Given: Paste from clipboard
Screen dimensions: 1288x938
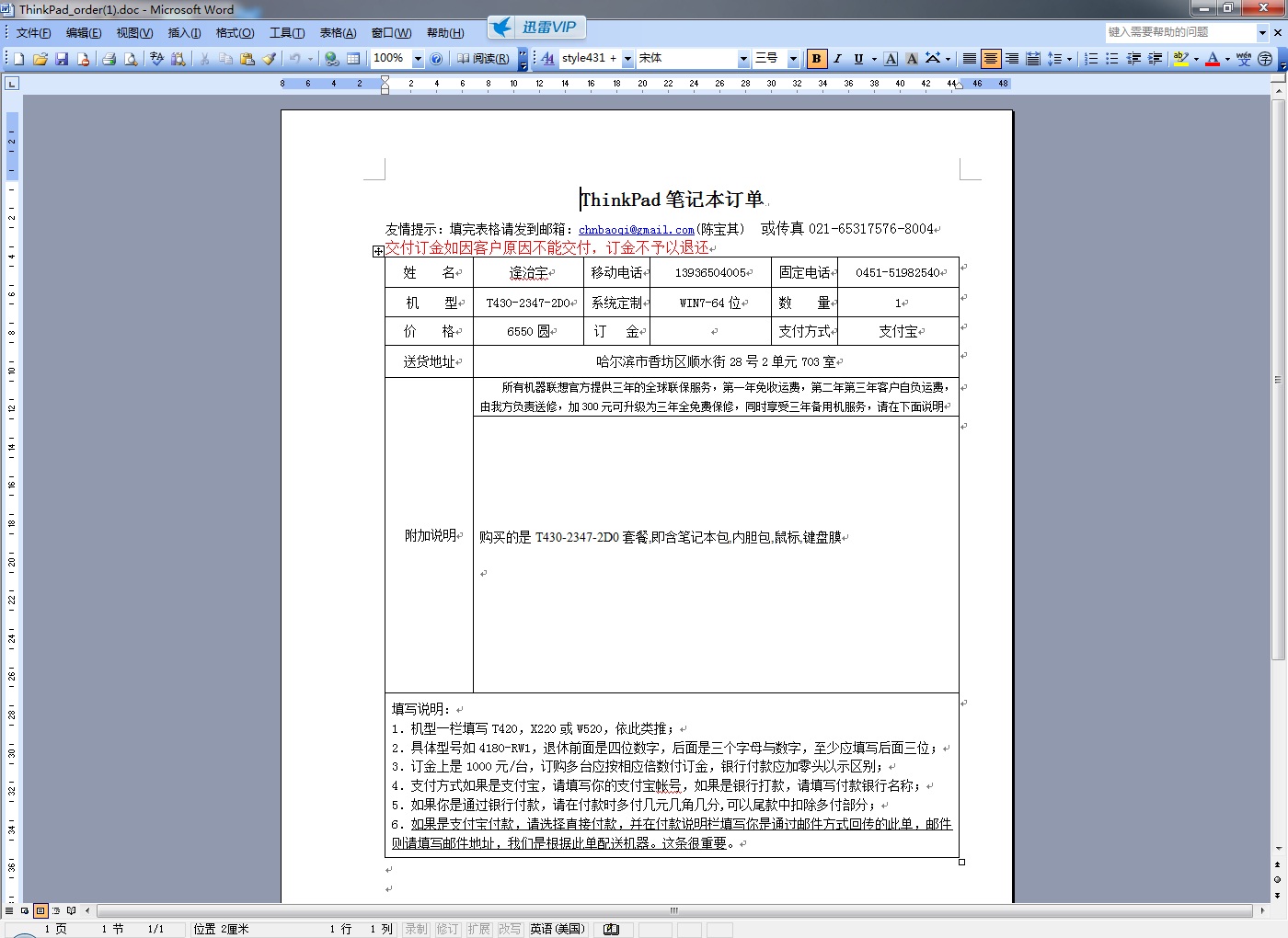Looking at the screenshot, I should pyautogui.click(x=247, y=59).
